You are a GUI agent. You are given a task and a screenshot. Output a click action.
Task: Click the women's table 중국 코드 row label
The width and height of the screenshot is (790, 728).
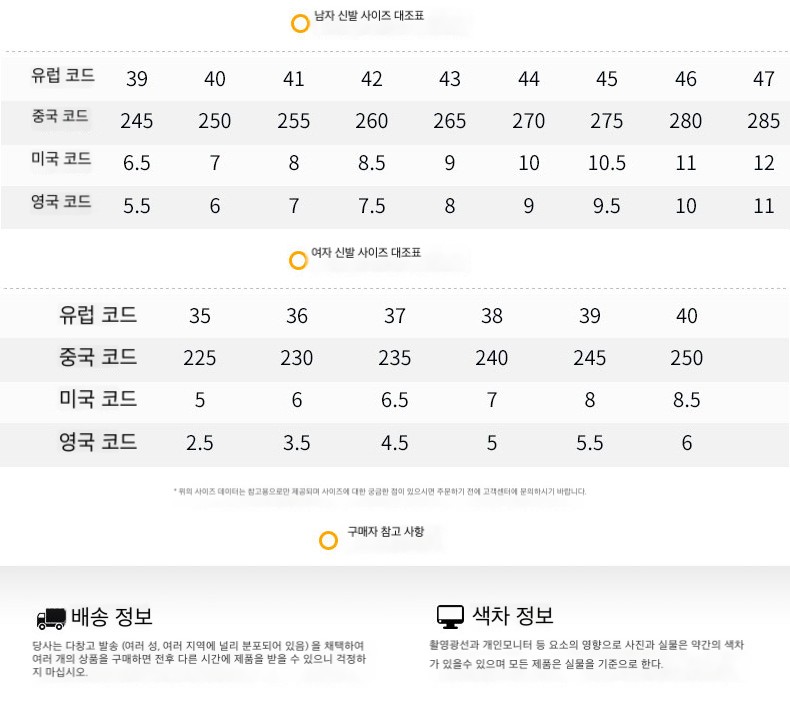tap(98, 357)
